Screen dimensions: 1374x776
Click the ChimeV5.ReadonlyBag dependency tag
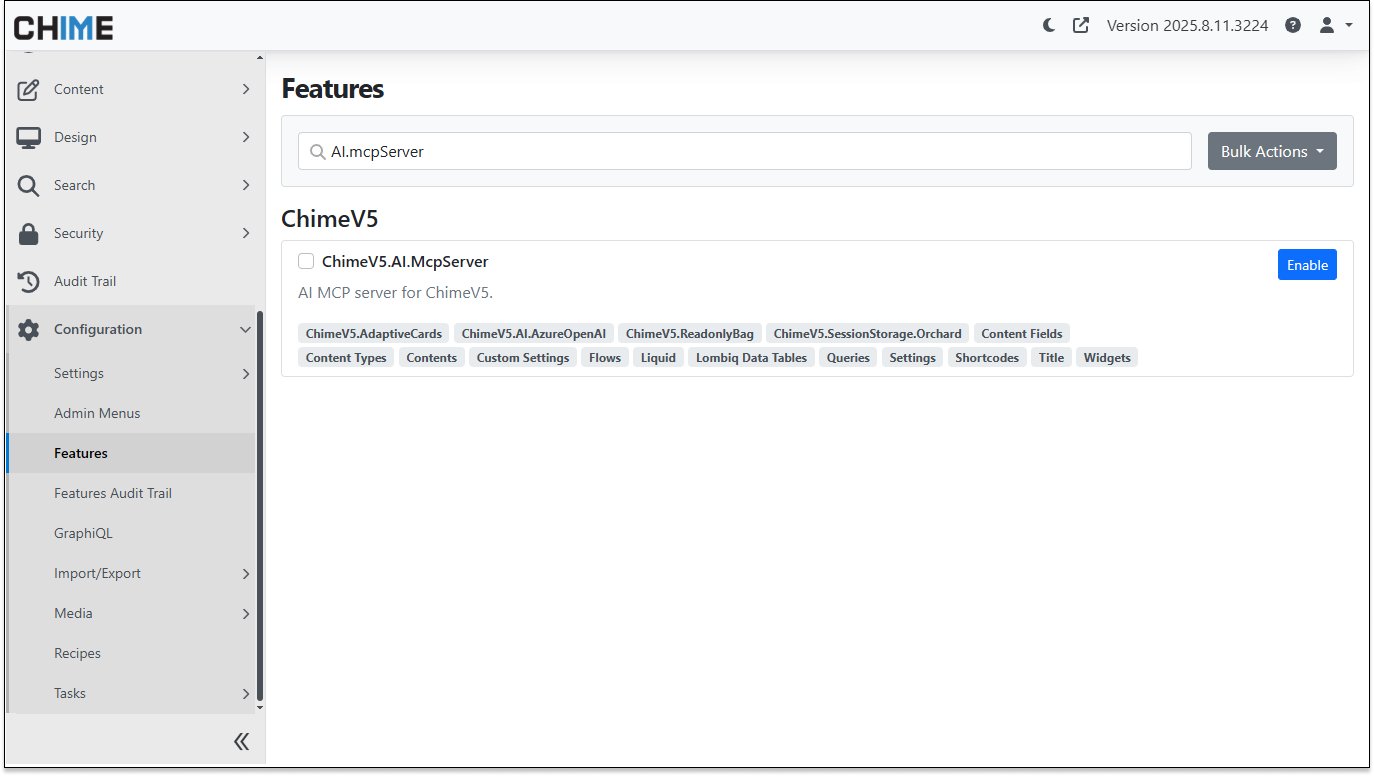click(x=690, y=333)
